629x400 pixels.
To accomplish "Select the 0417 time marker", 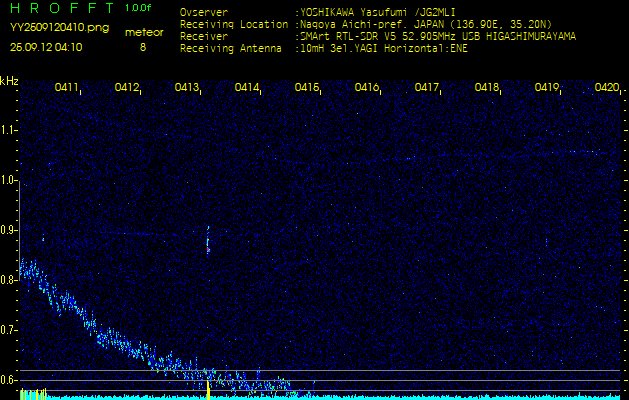I will [x=427, y=88].
